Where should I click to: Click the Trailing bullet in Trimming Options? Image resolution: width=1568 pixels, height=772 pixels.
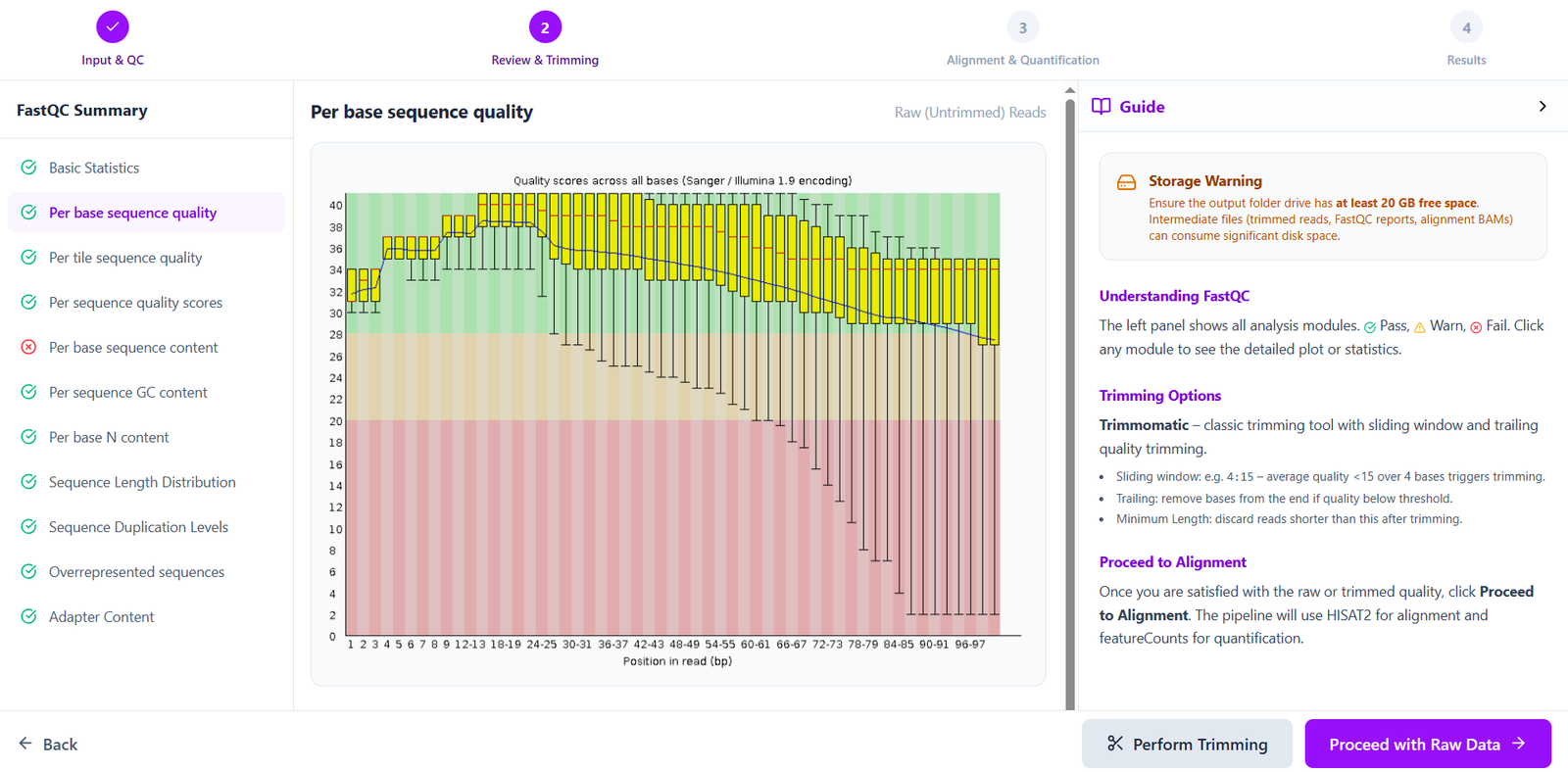click(x=1284, y=499)
